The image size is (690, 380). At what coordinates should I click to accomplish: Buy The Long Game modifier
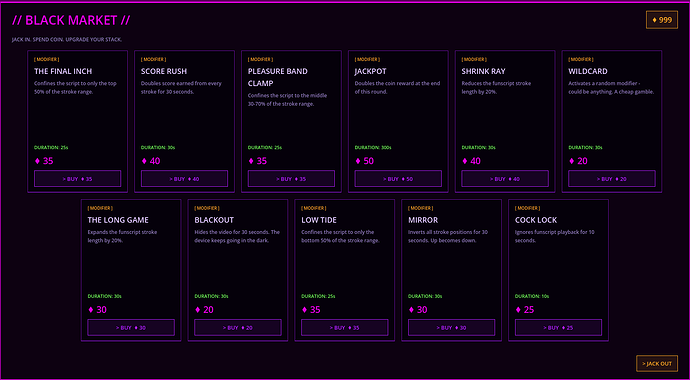point(131,327)
